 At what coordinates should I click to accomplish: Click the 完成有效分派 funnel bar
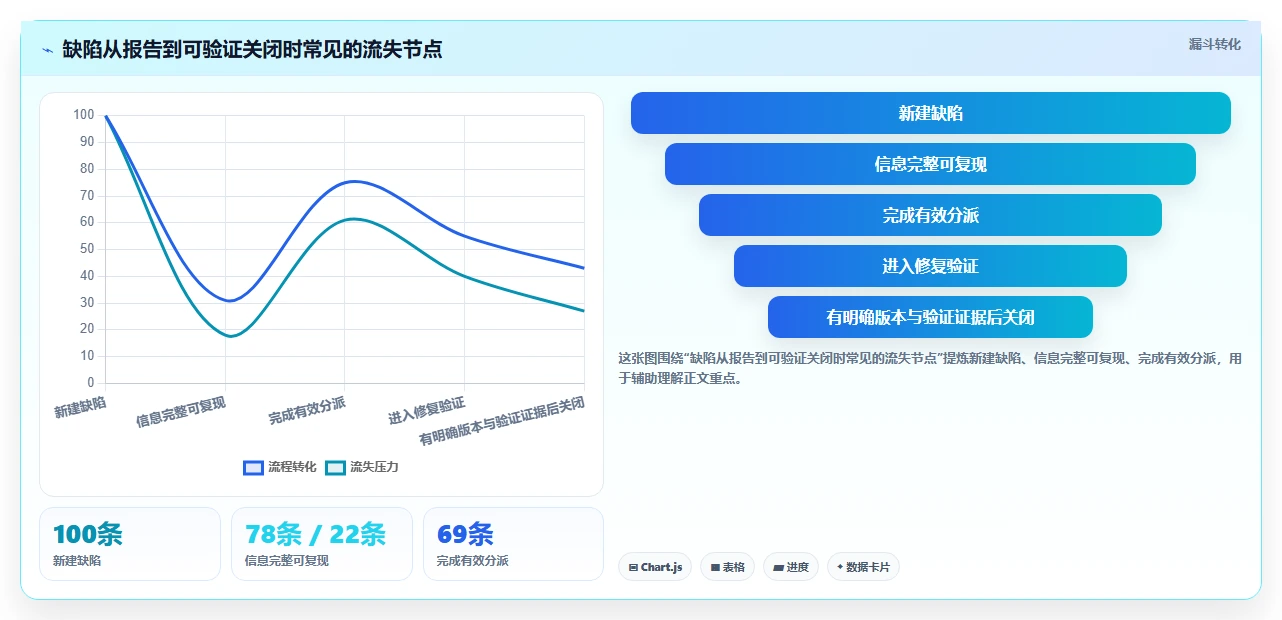(930, 215)
